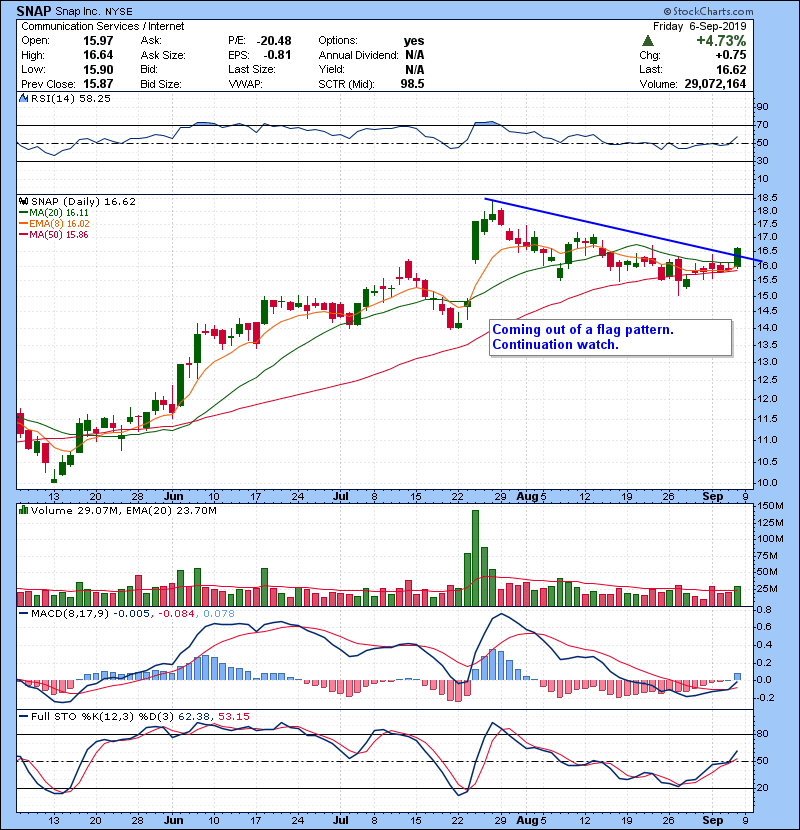Click the note 'Coming out of a flag pattern.'
The height and width of the screenshot is (830, 800).
[x=583, y=329]
